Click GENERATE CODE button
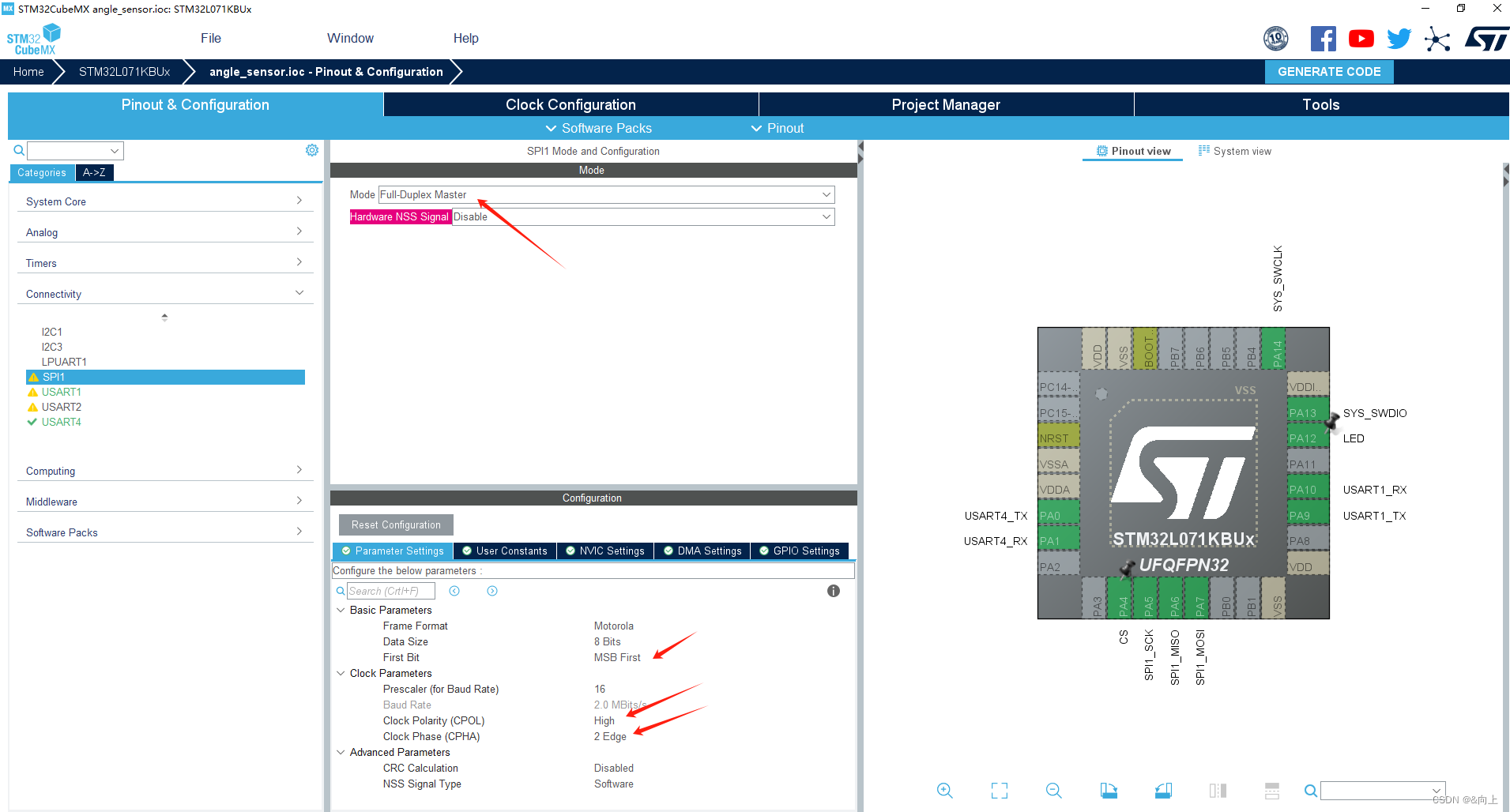The image size is (1510, 812). coord(1329,71)
